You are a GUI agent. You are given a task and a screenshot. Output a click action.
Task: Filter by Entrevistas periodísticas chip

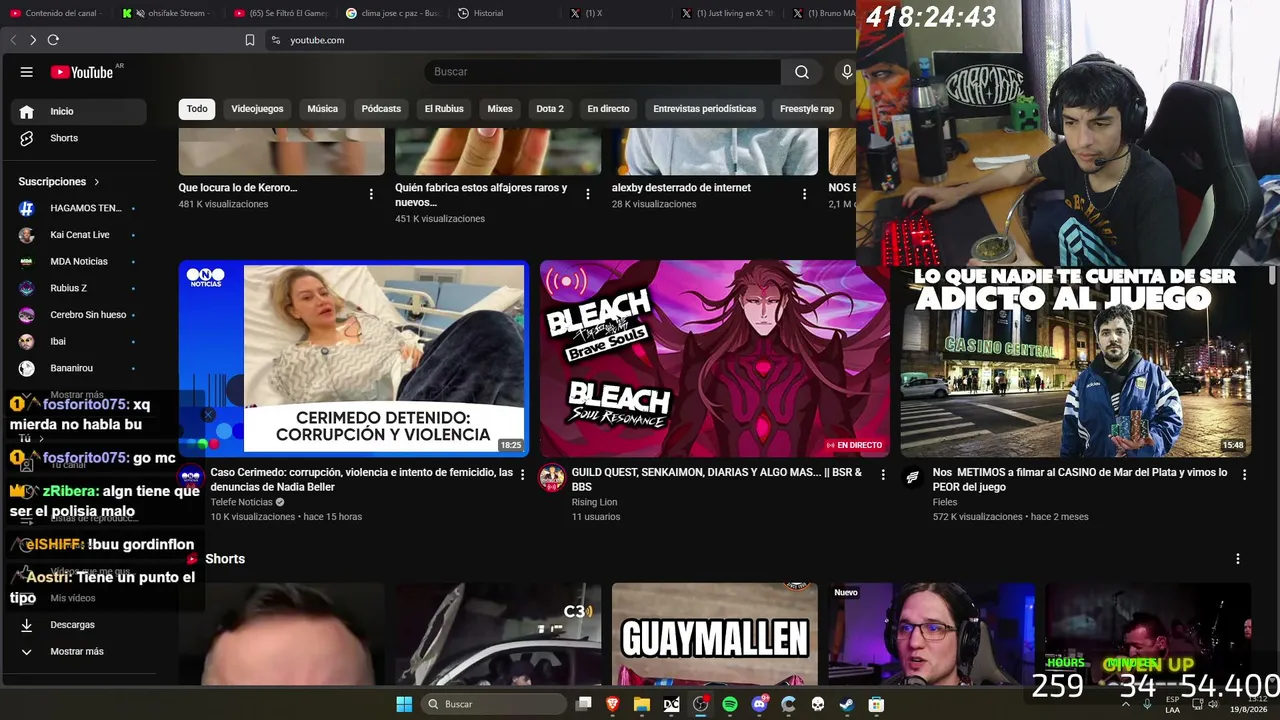pos(705,109)
